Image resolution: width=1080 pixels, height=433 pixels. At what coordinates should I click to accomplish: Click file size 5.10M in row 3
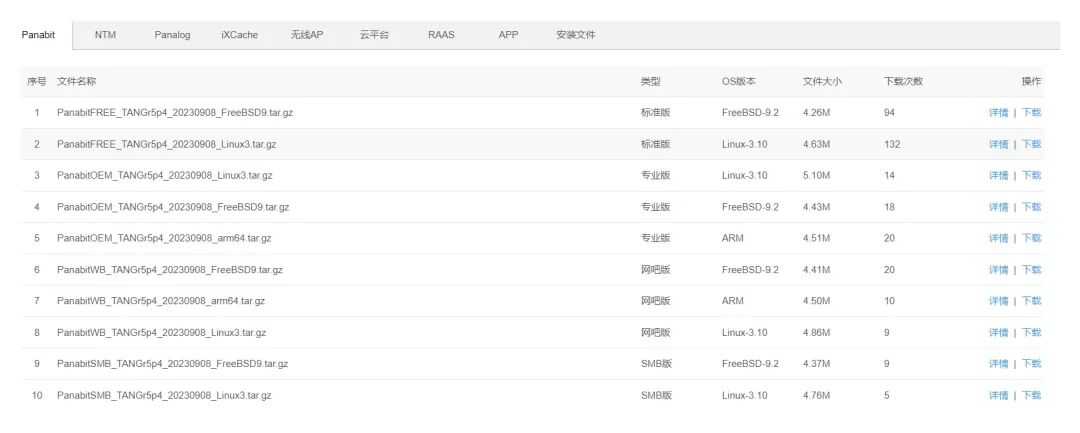click(x=816, y=176)
